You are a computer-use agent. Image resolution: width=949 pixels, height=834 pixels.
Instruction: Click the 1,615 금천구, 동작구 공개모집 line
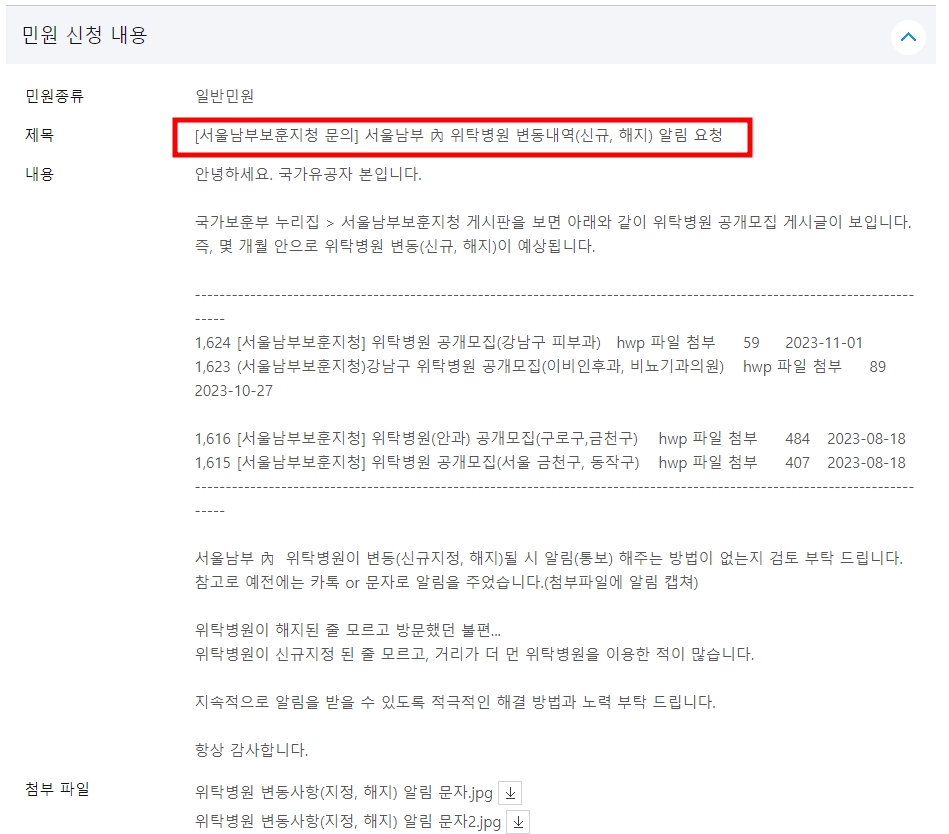[550, 462]
